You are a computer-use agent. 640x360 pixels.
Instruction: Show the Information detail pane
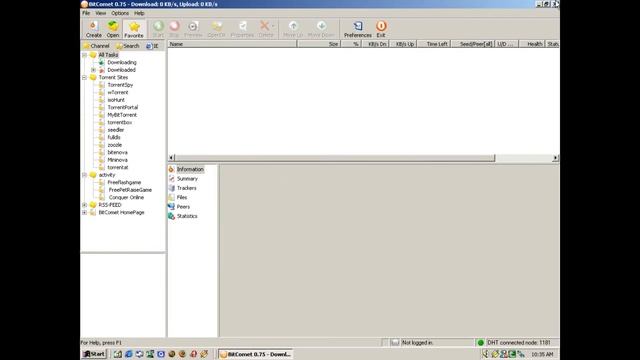(190, 169)
